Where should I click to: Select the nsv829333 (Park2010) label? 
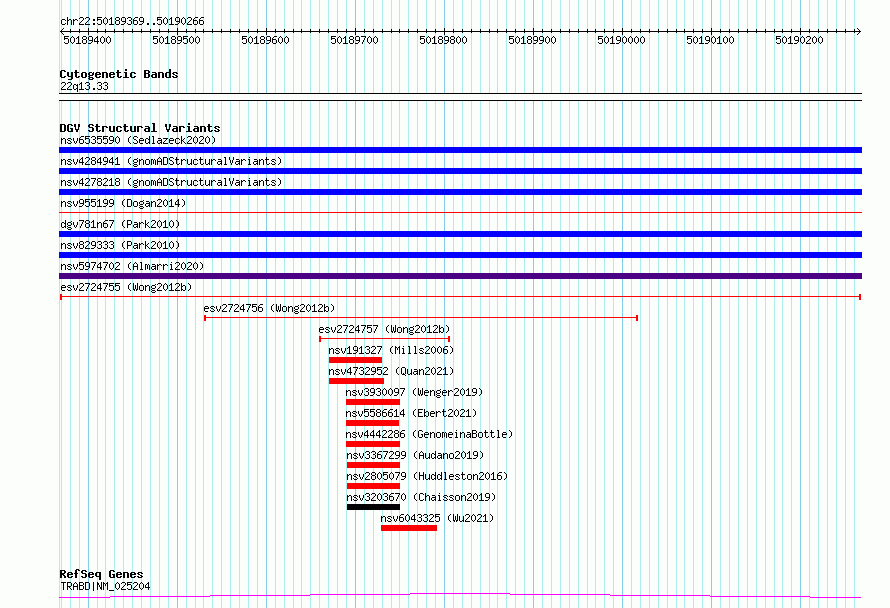click(x=120, y=245)
